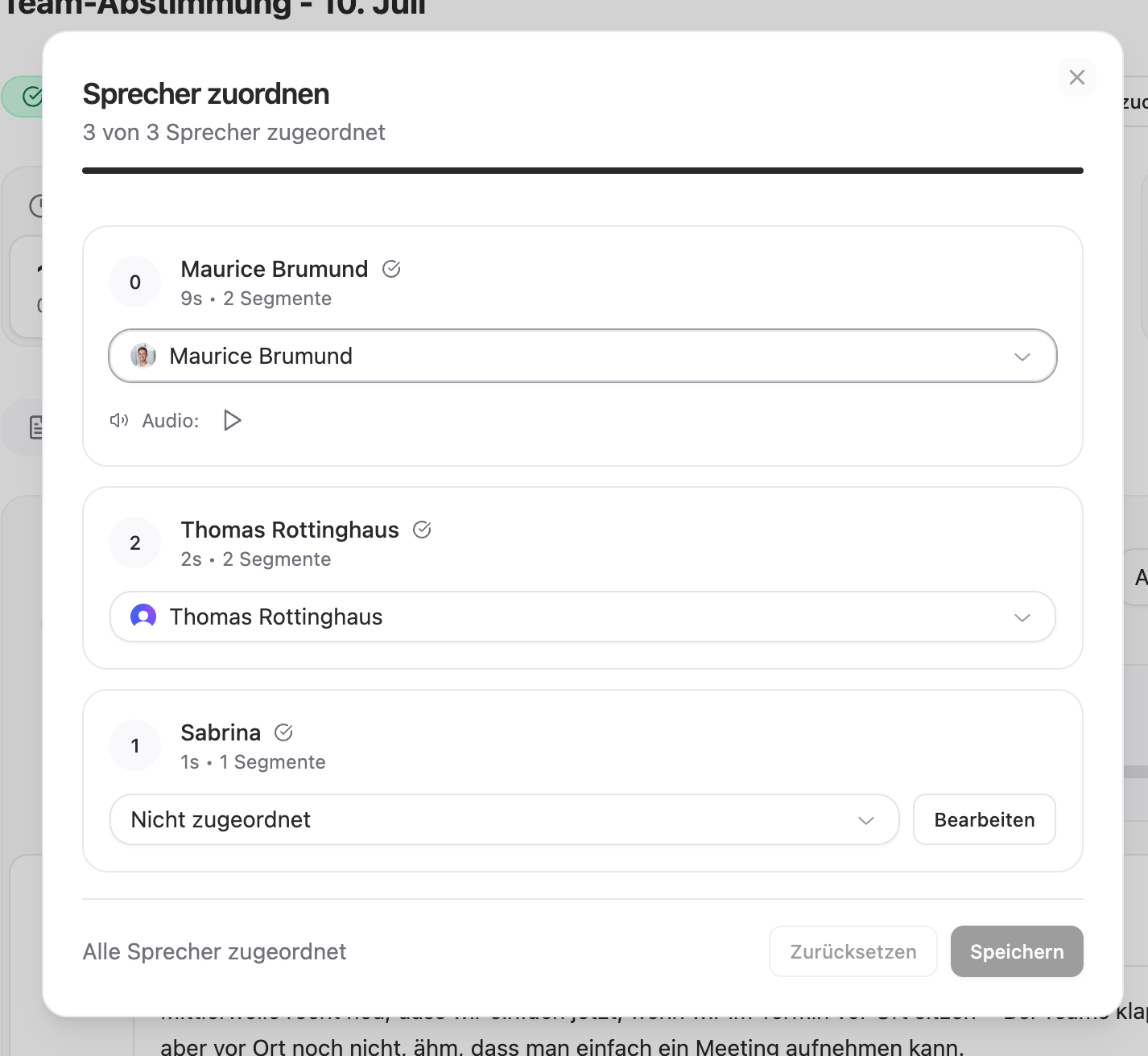The width and height of the screenshot is (1148, 1056).
Task: Click Maurice Brumund's avatar photo in dropdown
Action: (143, 356)
